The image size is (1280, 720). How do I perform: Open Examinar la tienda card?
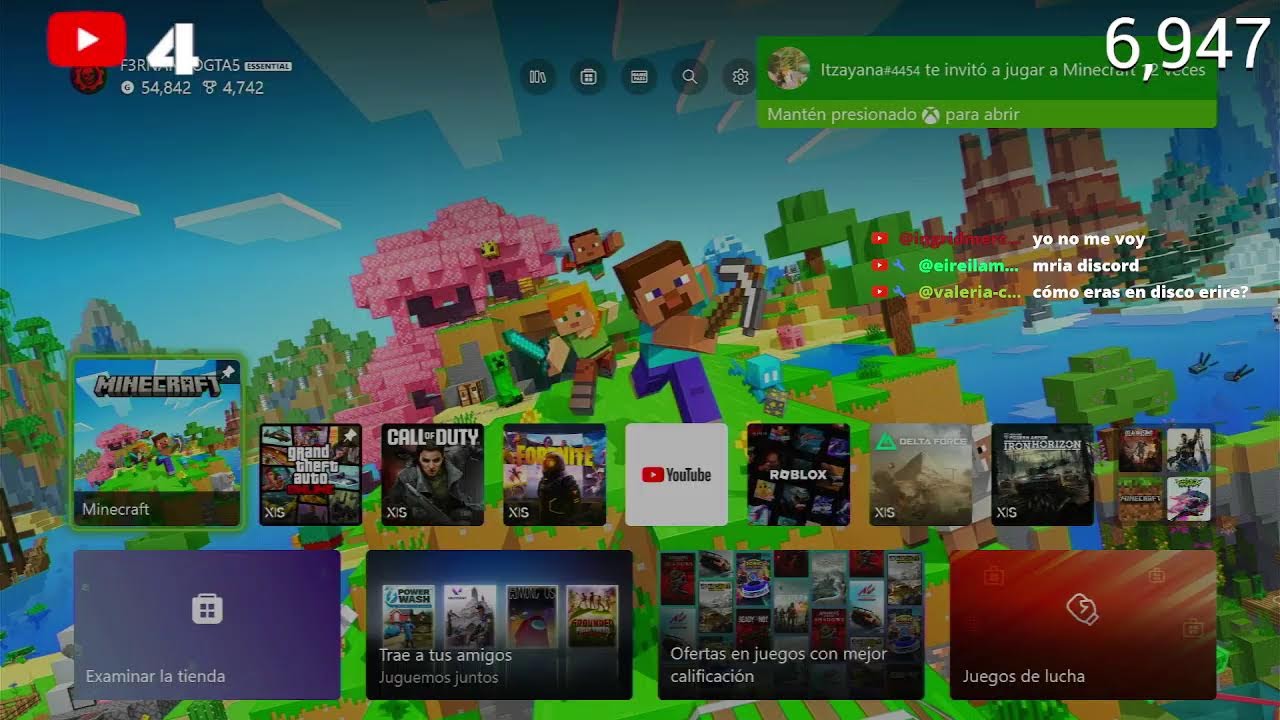(207, 625)
